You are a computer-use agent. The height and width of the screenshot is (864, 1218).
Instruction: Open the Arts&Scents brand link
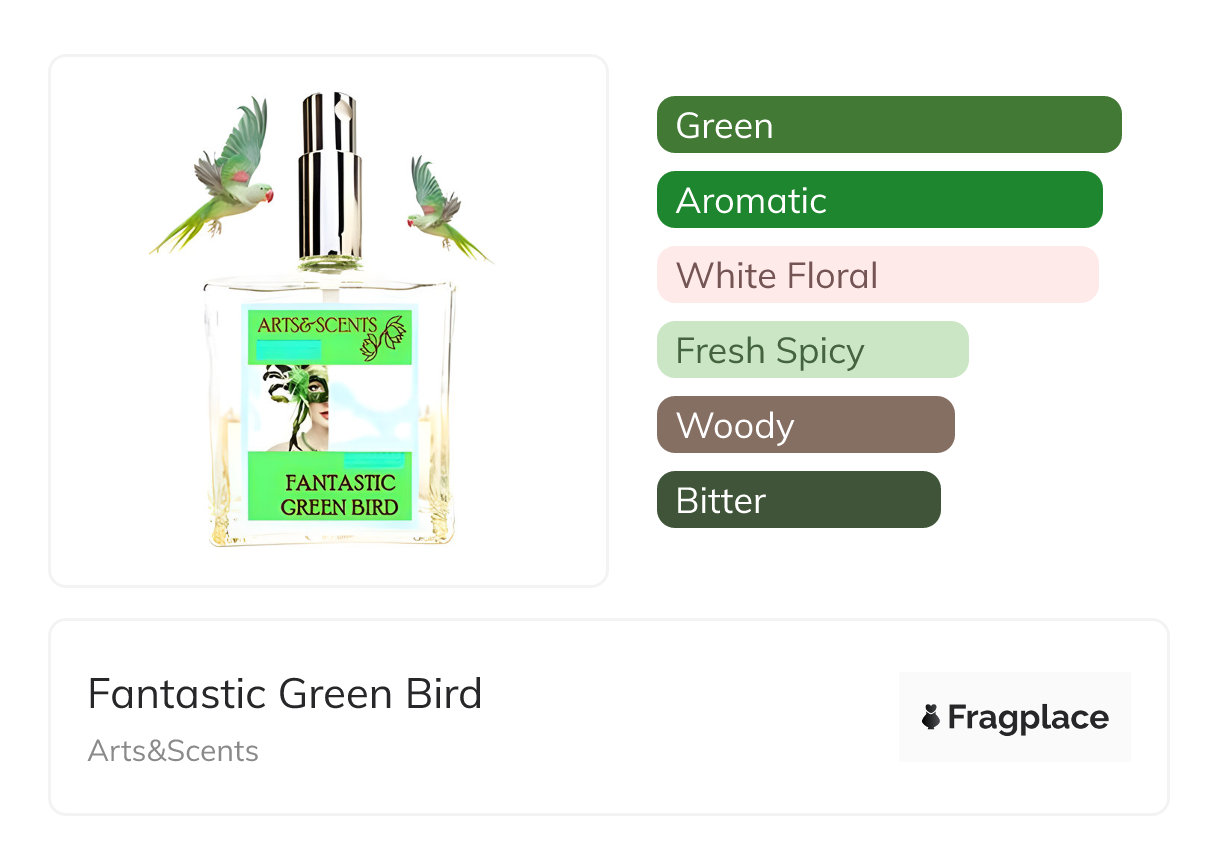[x=173, y=751]
